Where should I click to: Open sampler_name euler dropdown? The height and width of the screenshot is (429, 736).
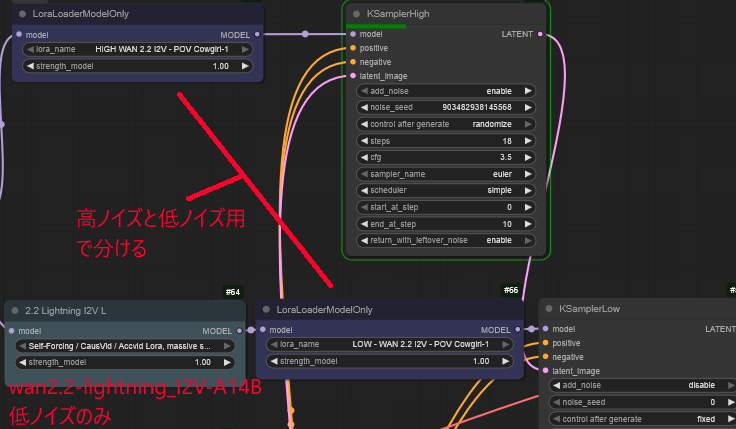point(446,174)
